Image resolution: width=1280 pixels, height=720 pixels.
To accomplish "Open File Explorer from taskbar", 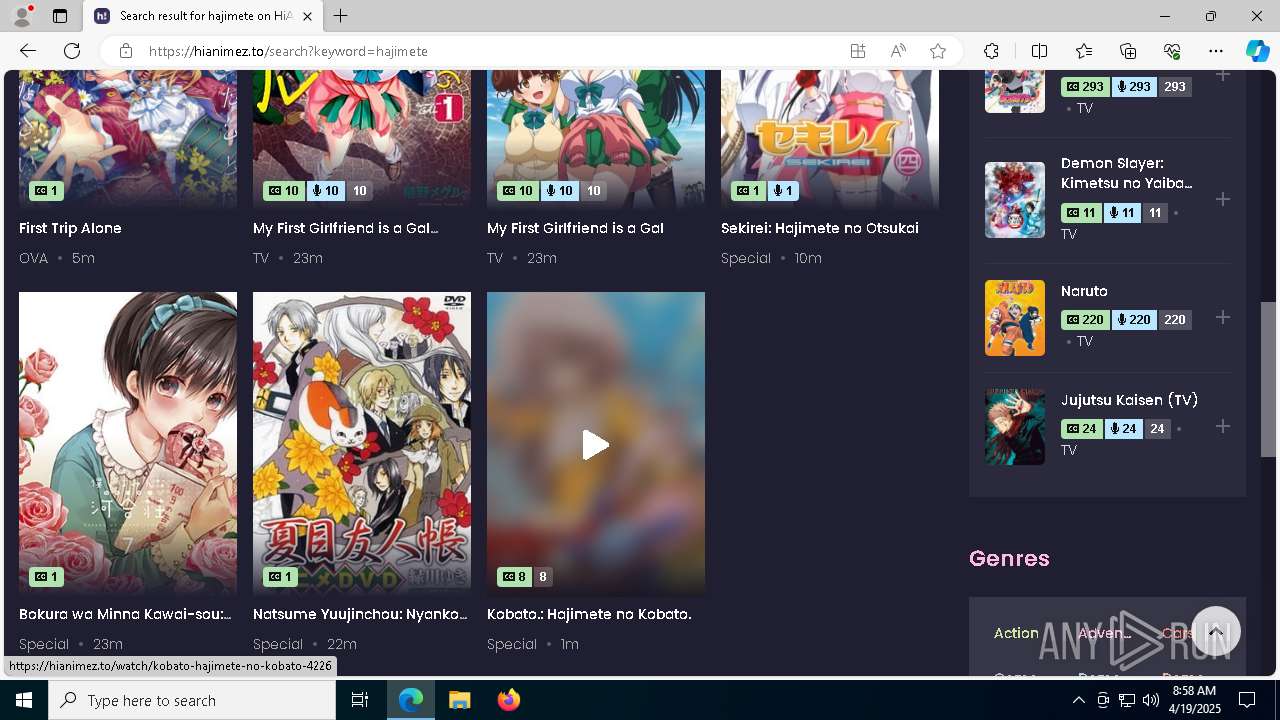I will [459, 700].
